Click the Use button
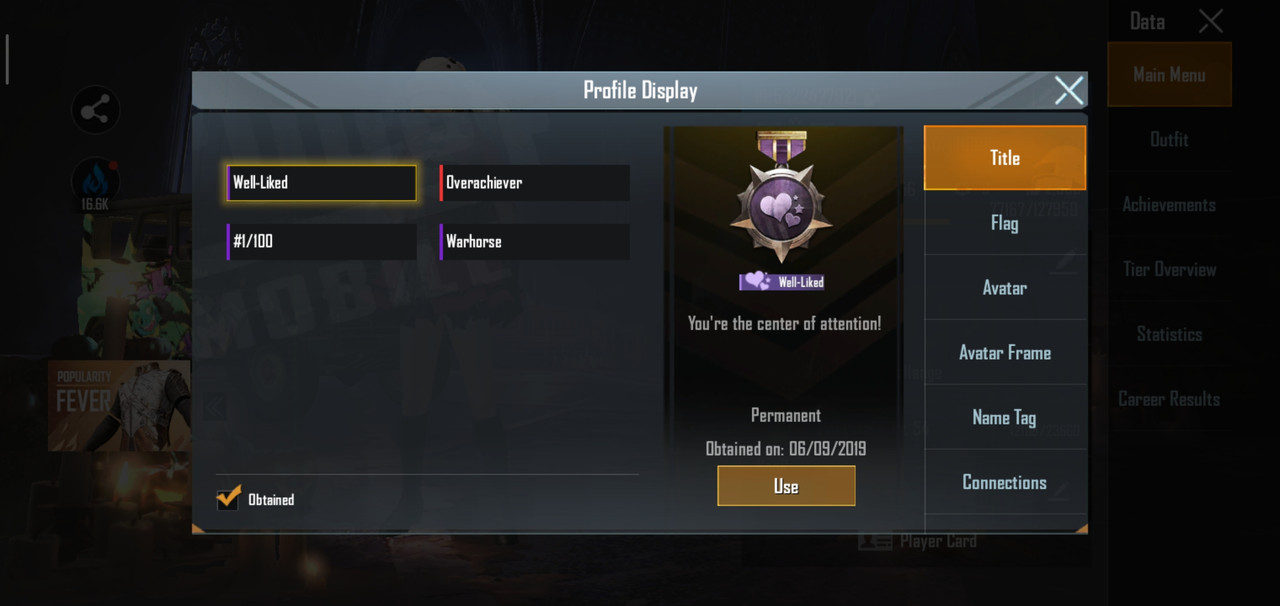Image resolution: width=1280 pixels, height=606 pixels. 786,486
